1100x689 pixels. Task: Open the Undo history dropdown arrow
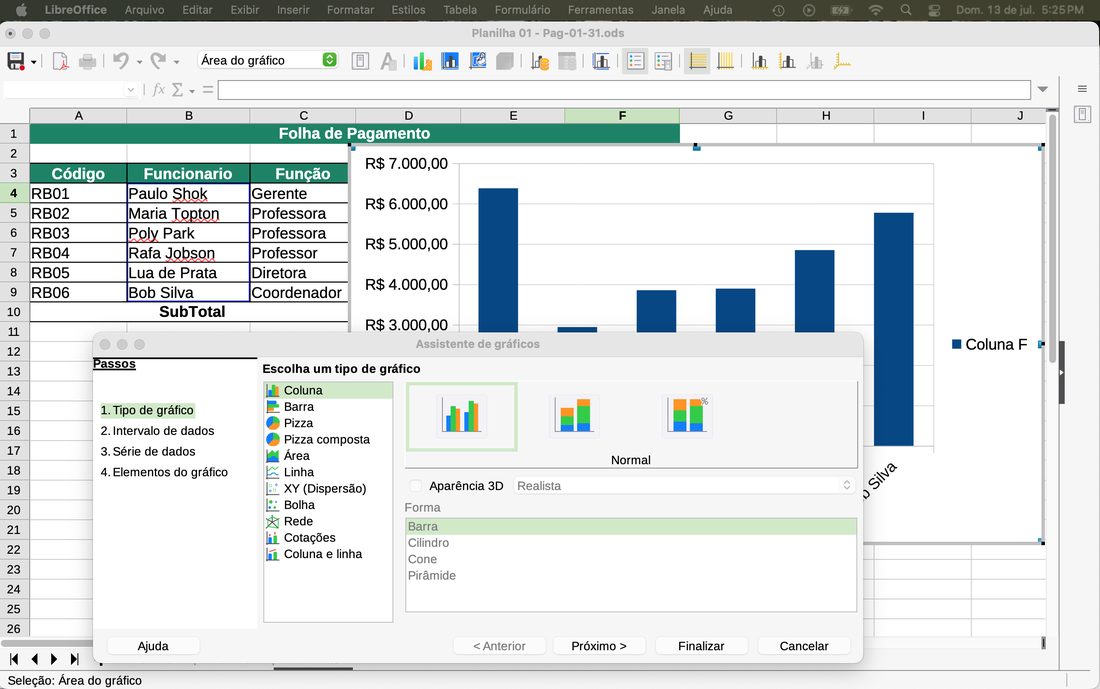139,62
